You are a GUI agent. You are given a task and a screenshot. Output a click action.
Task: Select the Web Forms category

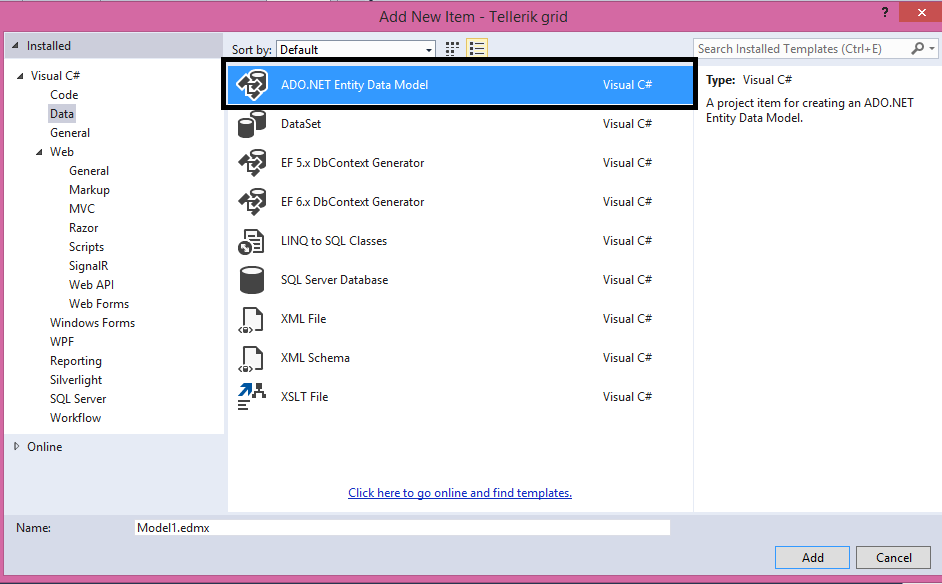99,304
